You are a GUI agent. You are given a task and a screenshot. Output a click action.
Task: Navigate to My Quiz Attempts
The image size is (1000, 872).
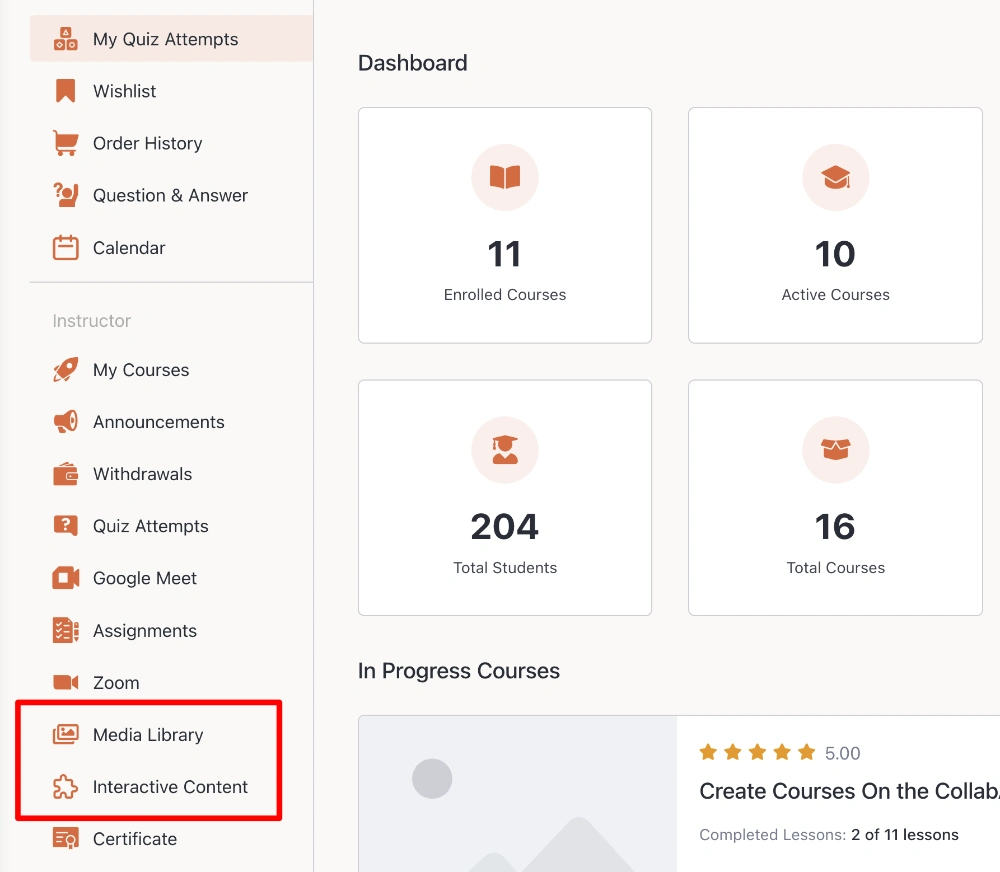point(164,38)
